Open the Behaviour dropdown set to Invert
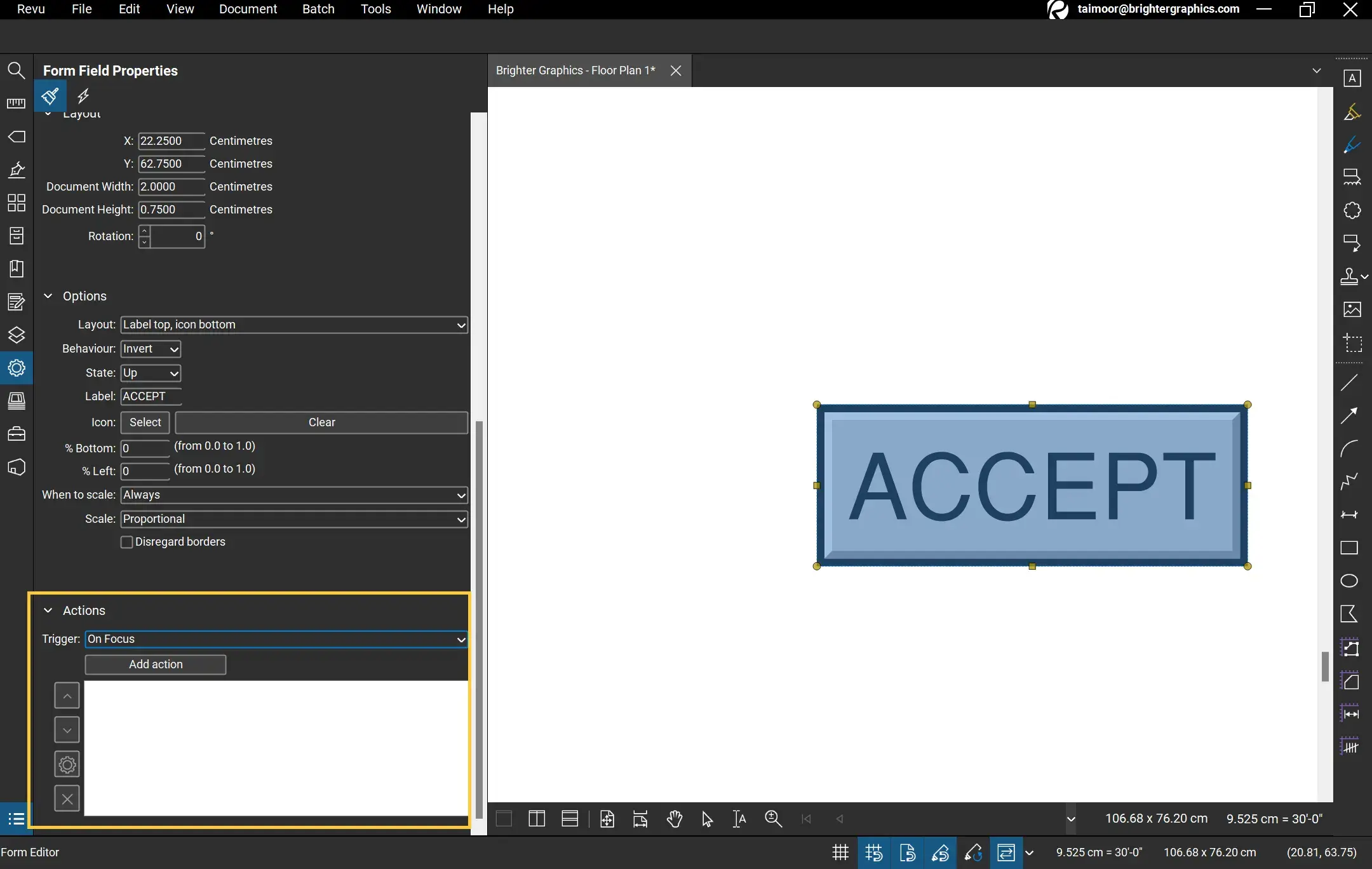The image size is (1372, 869). click(151, 349)
